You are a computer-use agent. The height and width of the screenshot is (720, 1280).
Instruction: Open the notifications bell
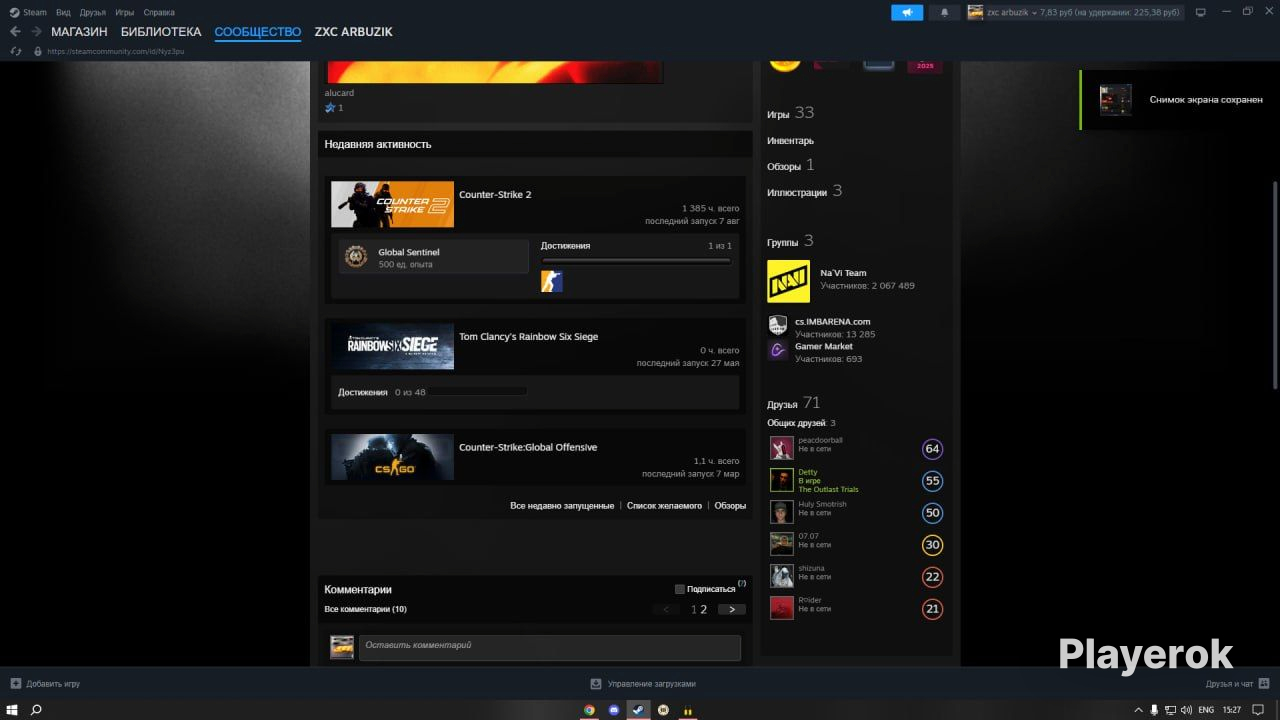(944, 12)
